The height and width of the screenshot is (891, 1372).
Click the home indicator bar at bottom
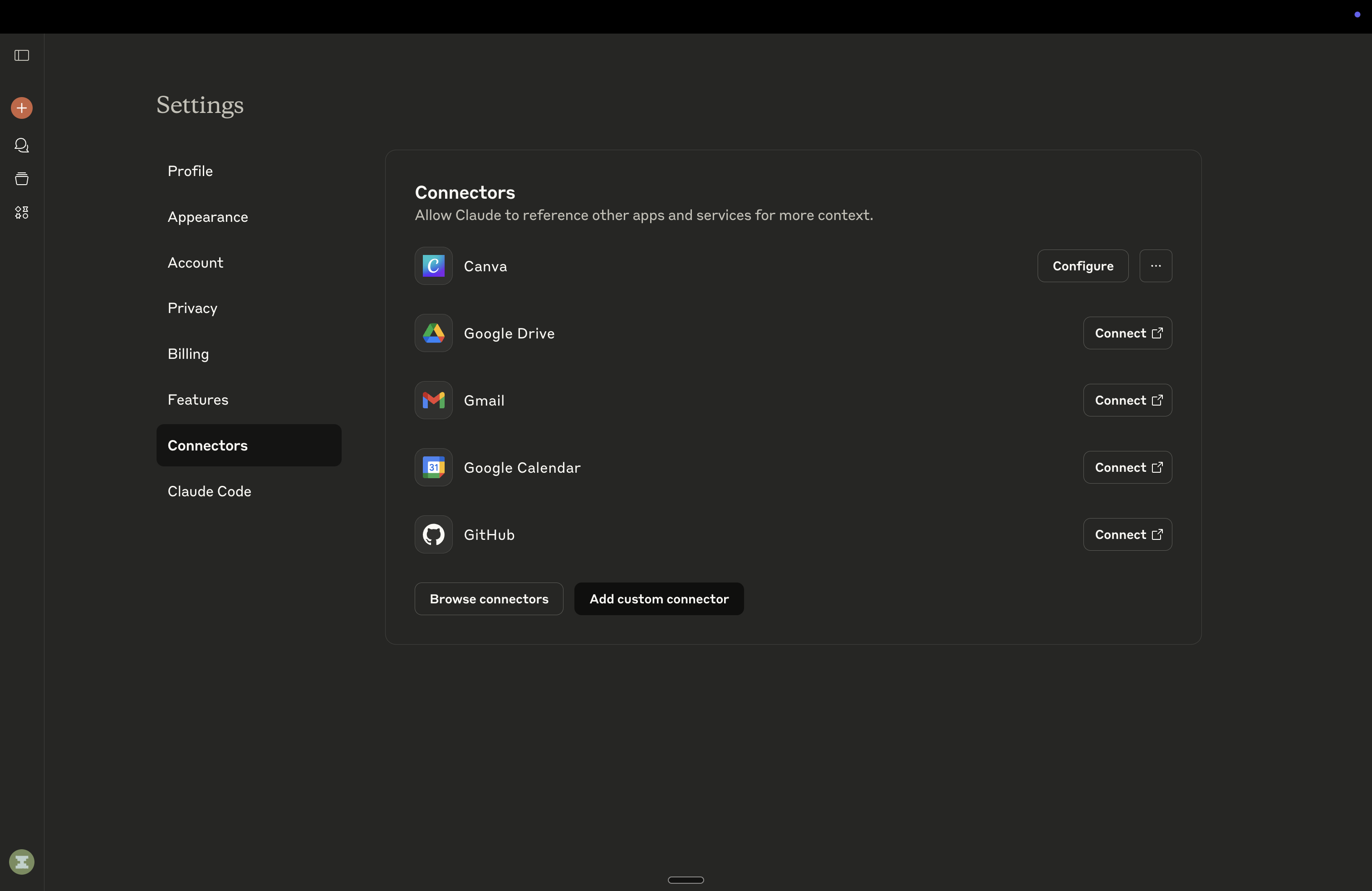pos(686,880)
